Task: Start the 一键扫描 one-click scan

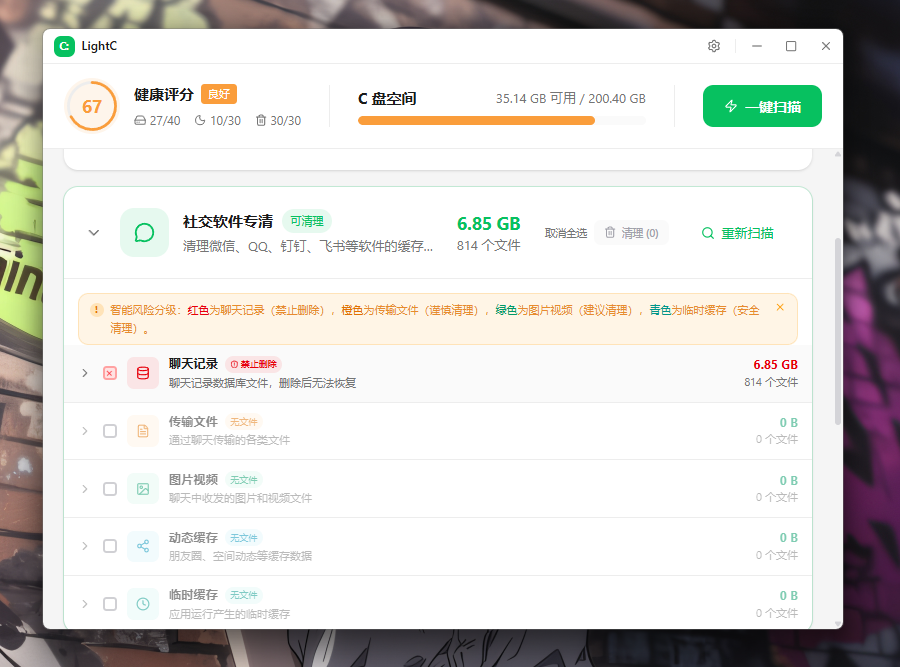Action: pyautogui.click(x=762, y=106)
